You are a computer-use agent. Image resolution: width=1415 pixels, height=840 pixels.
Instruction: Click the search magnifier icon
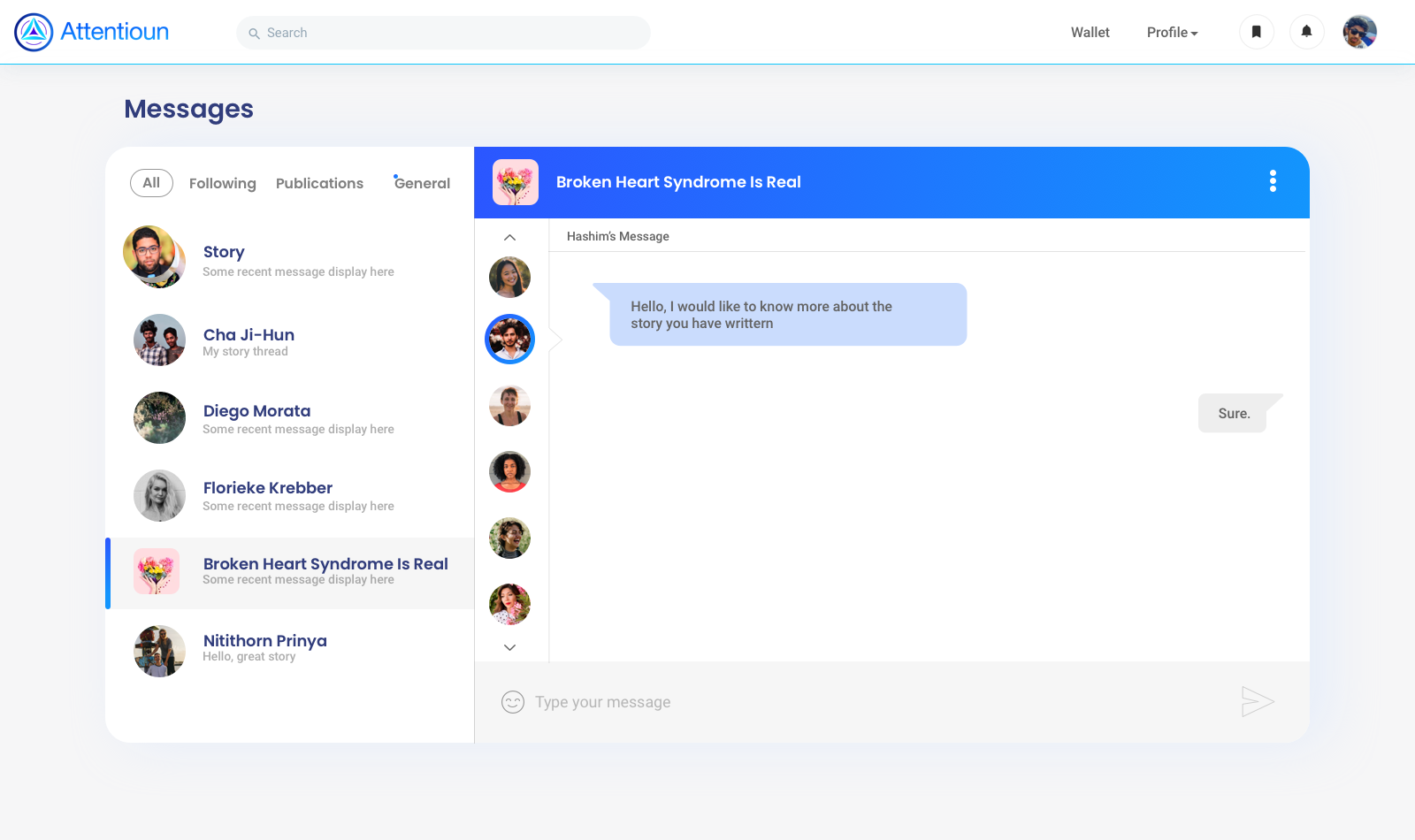(x=254, y=34)
